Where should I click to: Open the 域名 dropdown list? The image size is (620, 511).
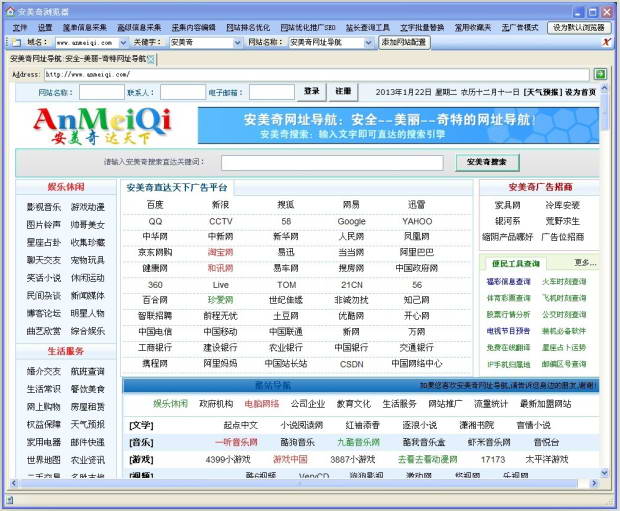(x=126, y=43)
